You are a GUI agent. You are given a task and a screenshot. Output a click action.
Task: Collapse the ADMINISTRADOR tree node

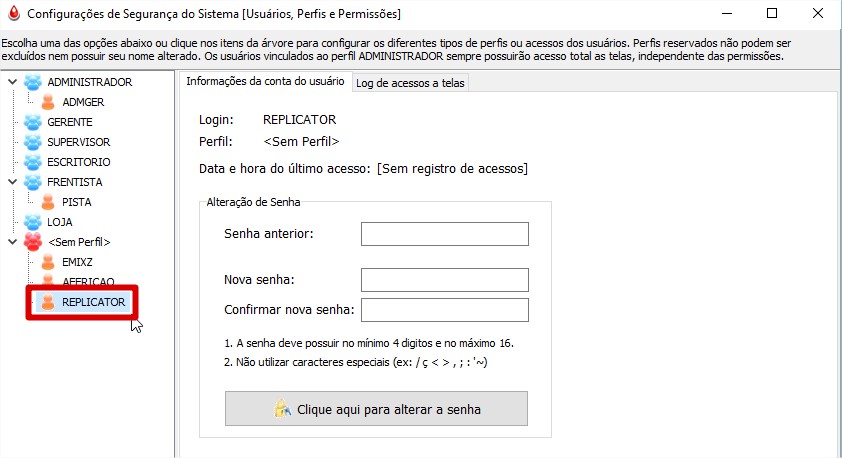click(12, 82)
